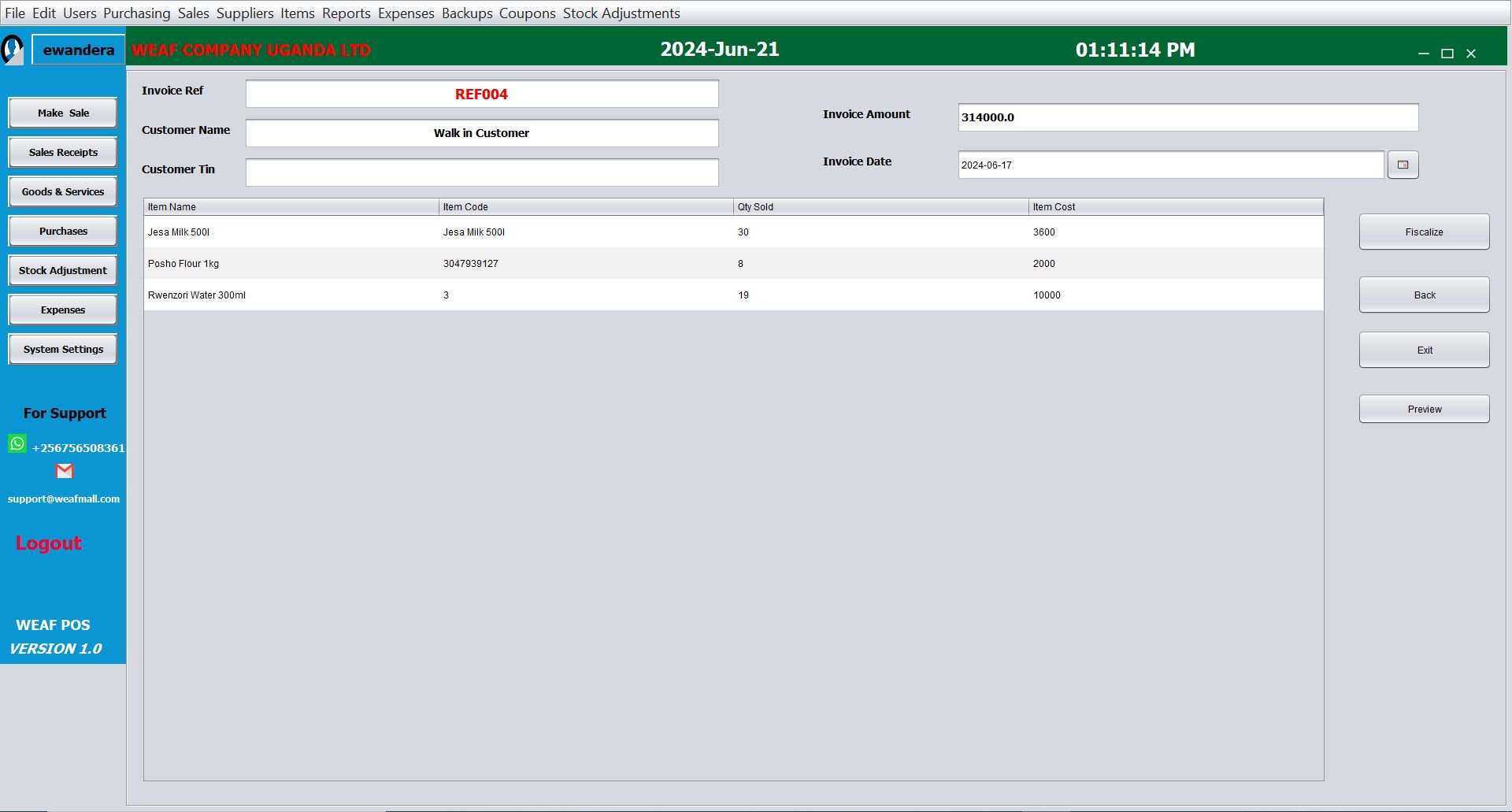Open the Coupons menu
The image size is (1512, 812).
pyautogui.click(x=527, y=13)
